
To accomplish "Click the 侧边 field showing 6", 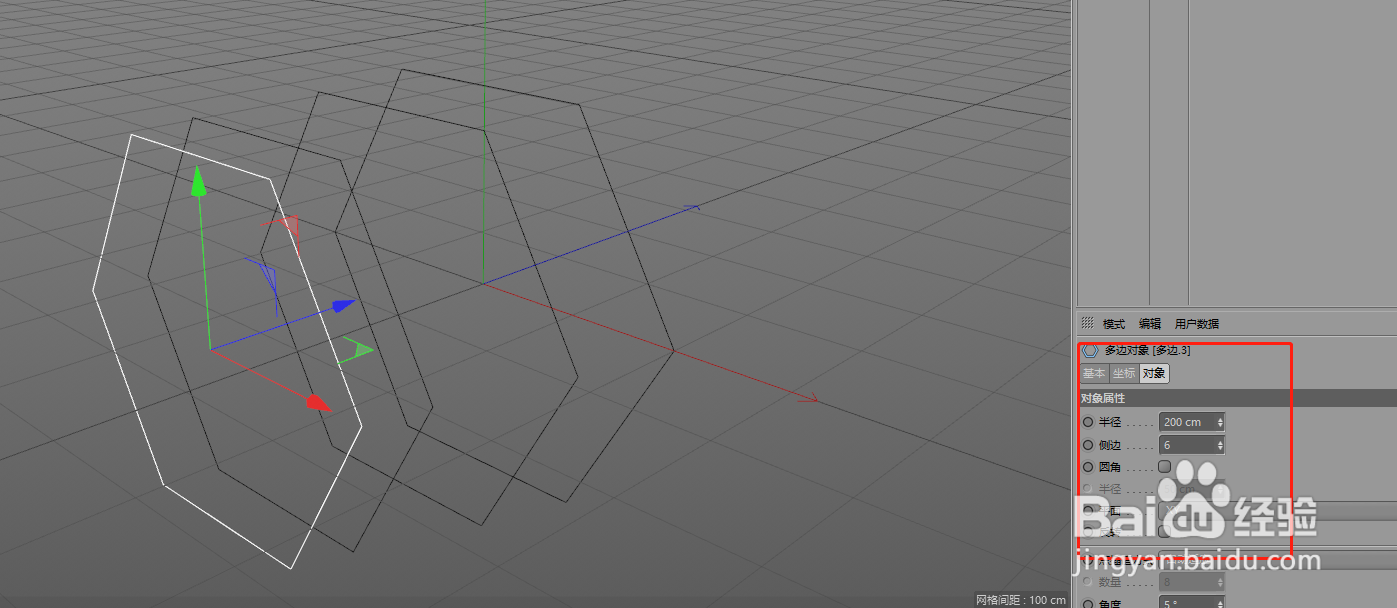I will pyautogui.click(x=1191, y=445).
